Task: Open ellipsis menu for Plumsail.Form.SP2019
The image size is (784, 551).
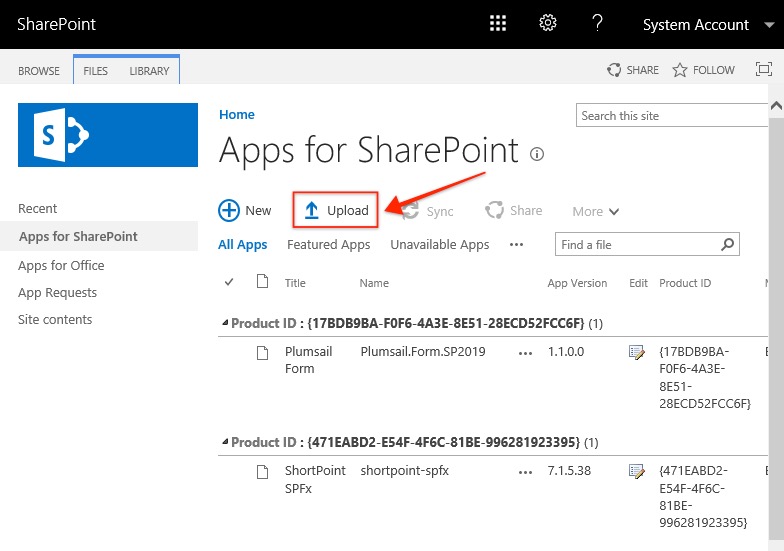Action: [x=525, y=353]
